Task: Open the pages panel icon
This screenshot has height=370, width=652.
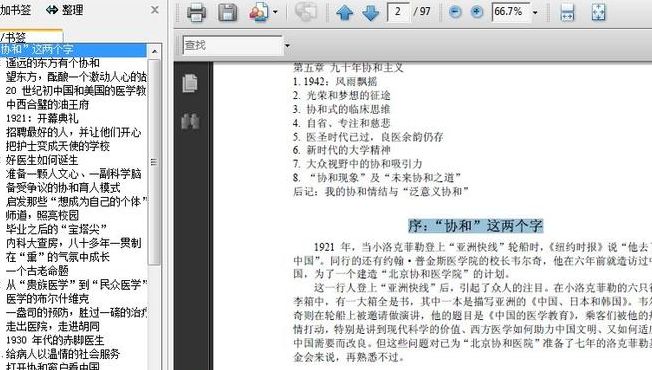Action: coord(190,83)
